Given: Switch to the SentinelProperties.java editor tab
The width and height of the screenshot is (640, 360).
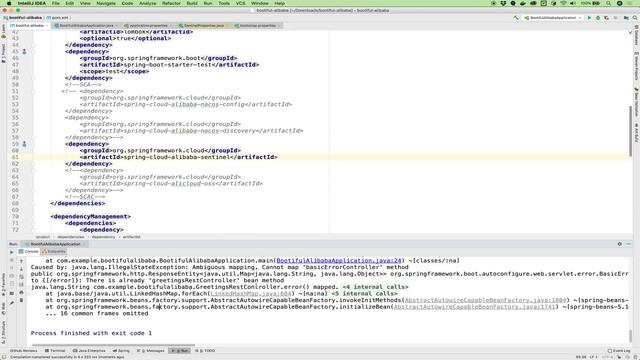Looking at the screenshot, I should coord(204,26).
